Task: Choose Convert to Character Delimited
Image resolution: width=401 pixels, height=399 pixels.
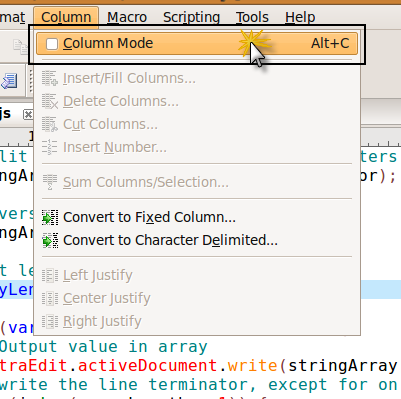Action: pyautogui.click(x=197, y=240)
